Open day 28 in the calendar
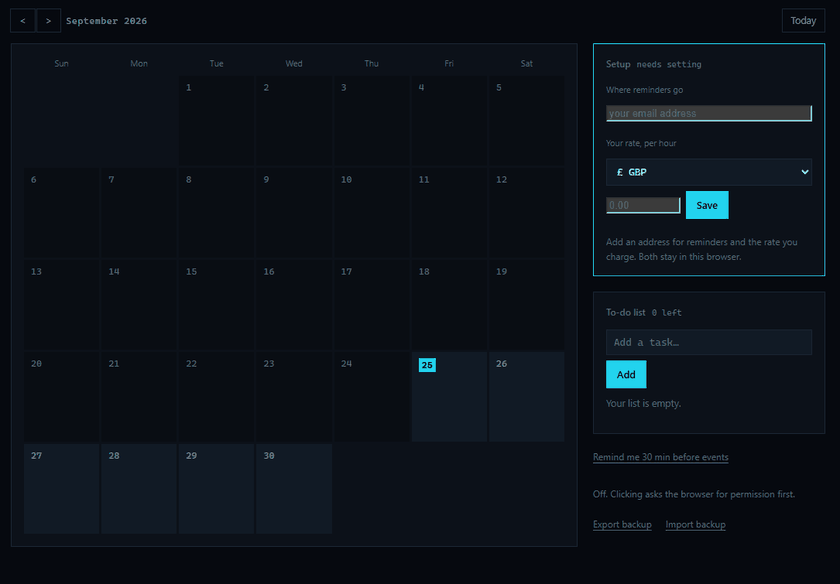The image size is (840, 584). [139, 489]
